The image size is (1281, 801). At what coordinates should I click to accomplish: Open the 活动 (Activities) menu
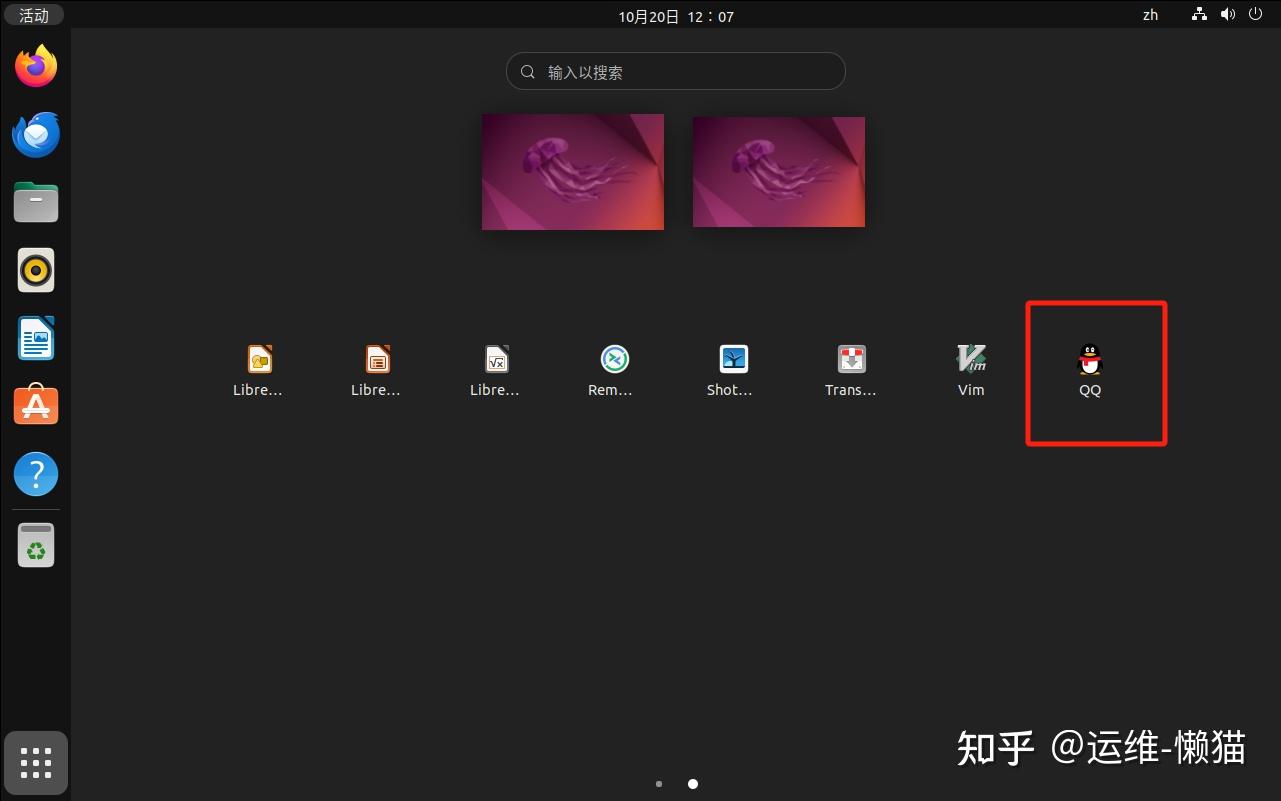(33, 15)
